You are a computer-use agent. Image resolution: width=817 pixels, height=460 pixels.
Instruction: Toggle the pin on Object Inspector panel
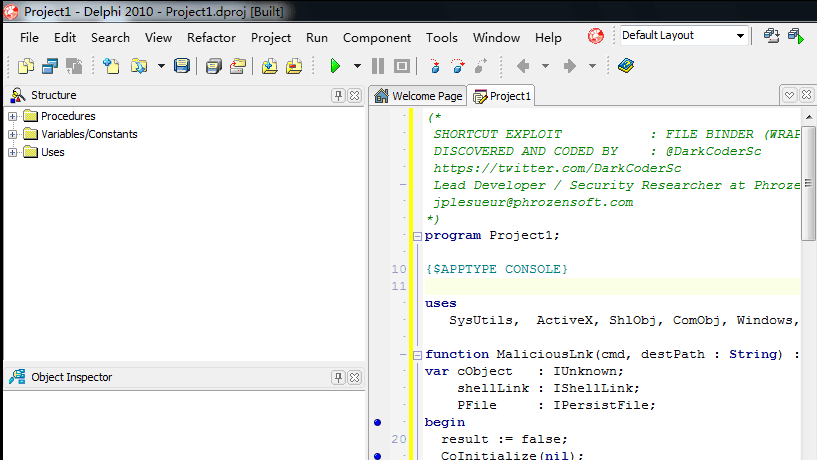(338, 377)
